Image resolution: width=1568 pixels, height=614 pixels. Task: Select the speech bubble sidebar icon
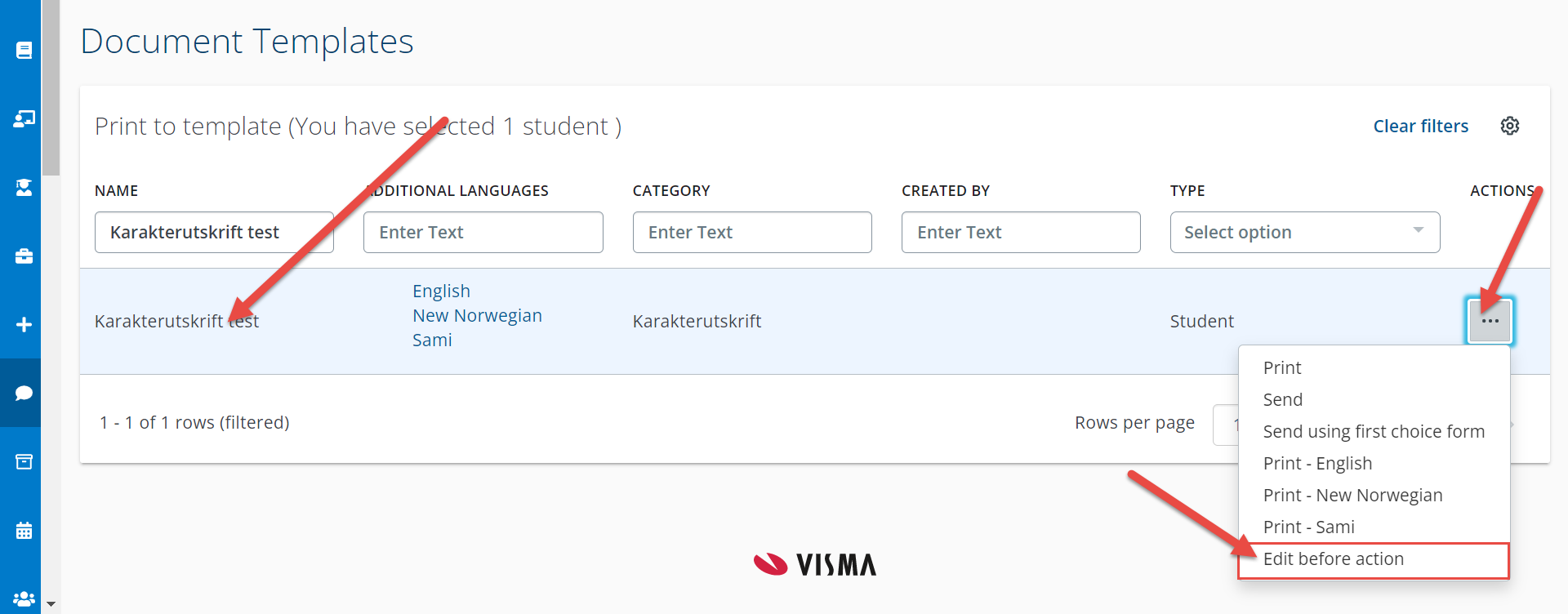pos(24,394)
